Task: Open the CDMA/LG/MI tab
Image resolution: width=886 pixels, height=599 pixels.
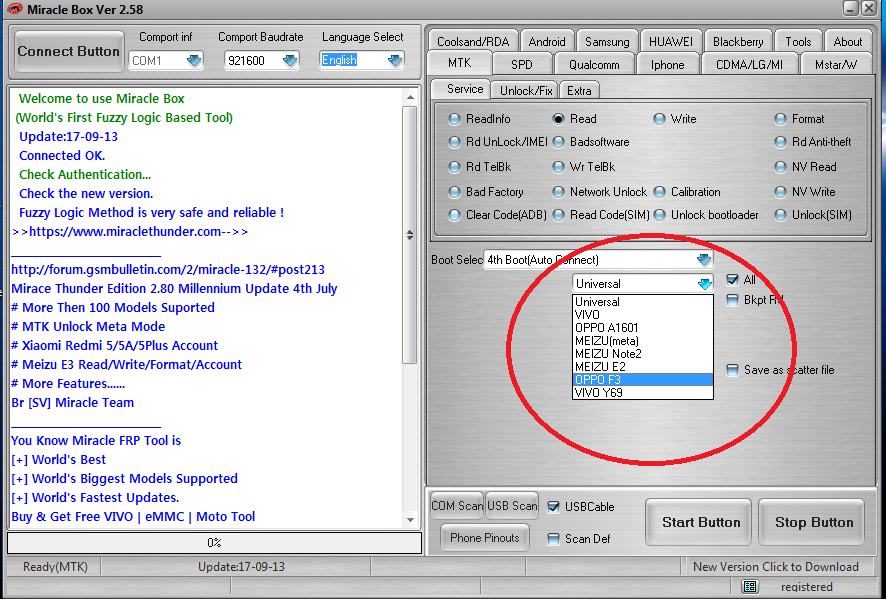Action: 749,64
